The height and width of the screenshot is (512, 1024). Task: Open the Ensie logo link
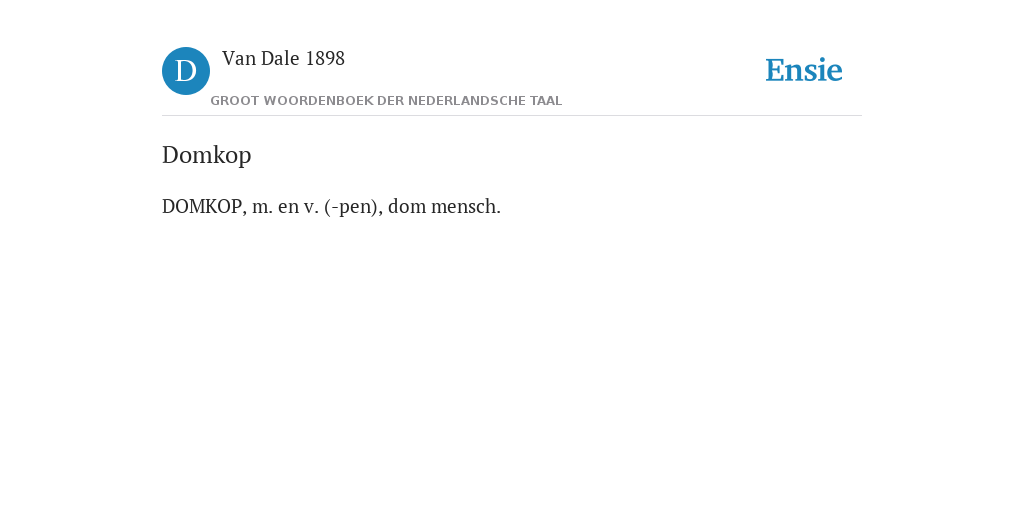(804, 70)
